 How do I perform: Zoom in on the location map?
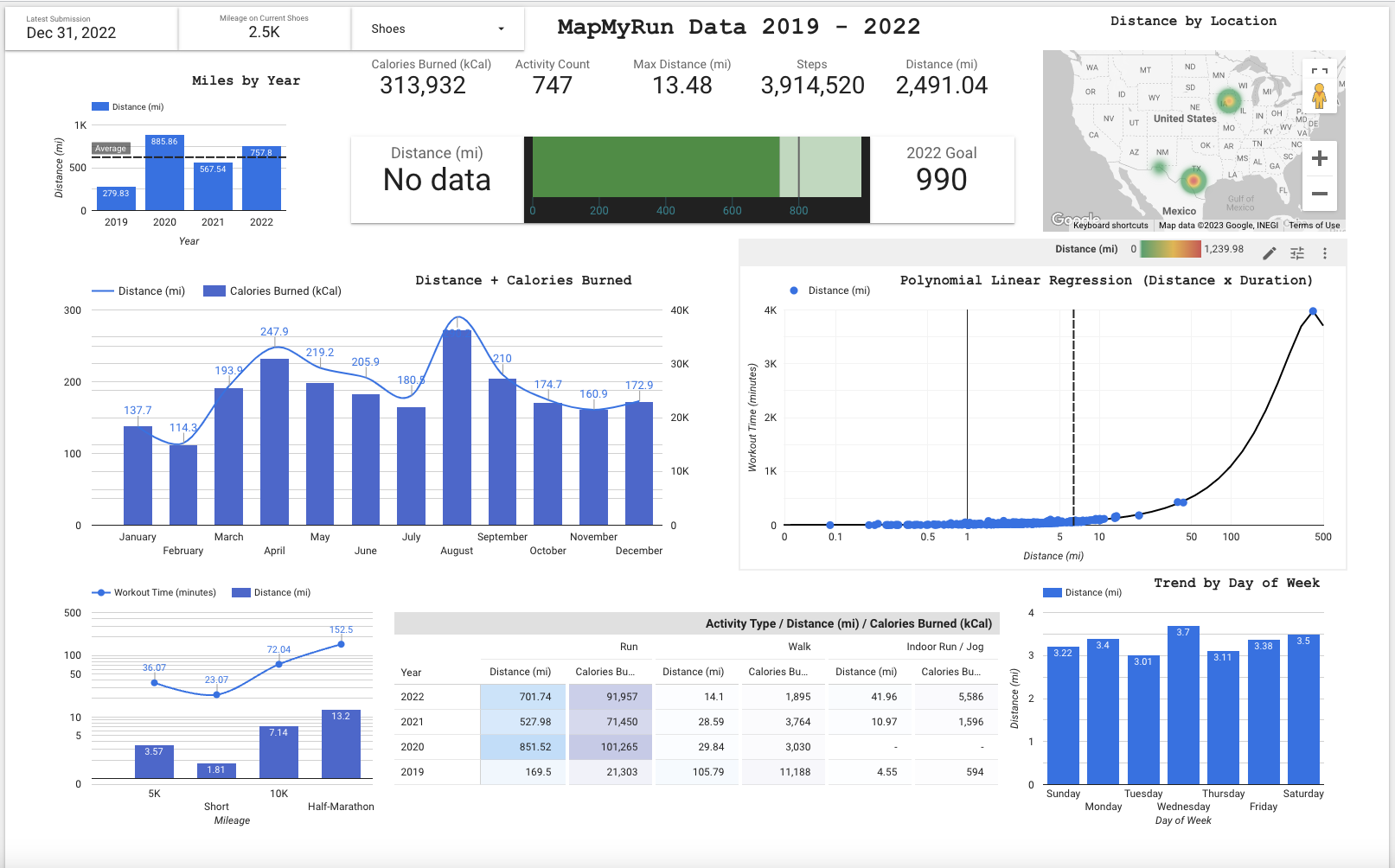(1320, 158)
